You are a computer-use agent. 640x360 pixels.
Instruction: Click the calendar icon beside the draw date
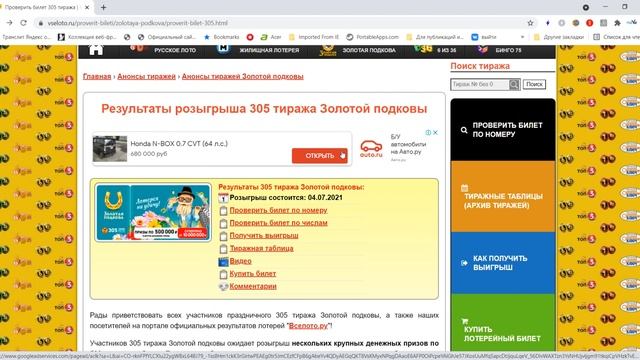pyautogui.click(x=223, y=198)
